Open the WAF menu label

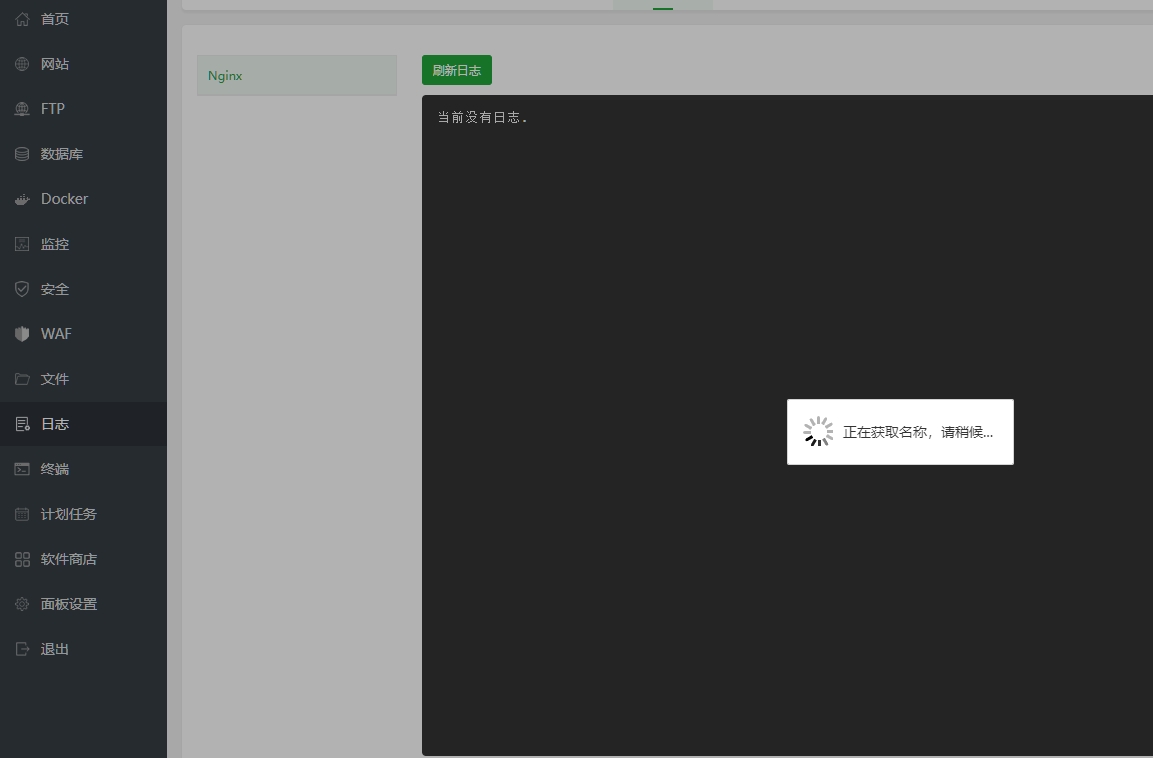pos(56,334)
